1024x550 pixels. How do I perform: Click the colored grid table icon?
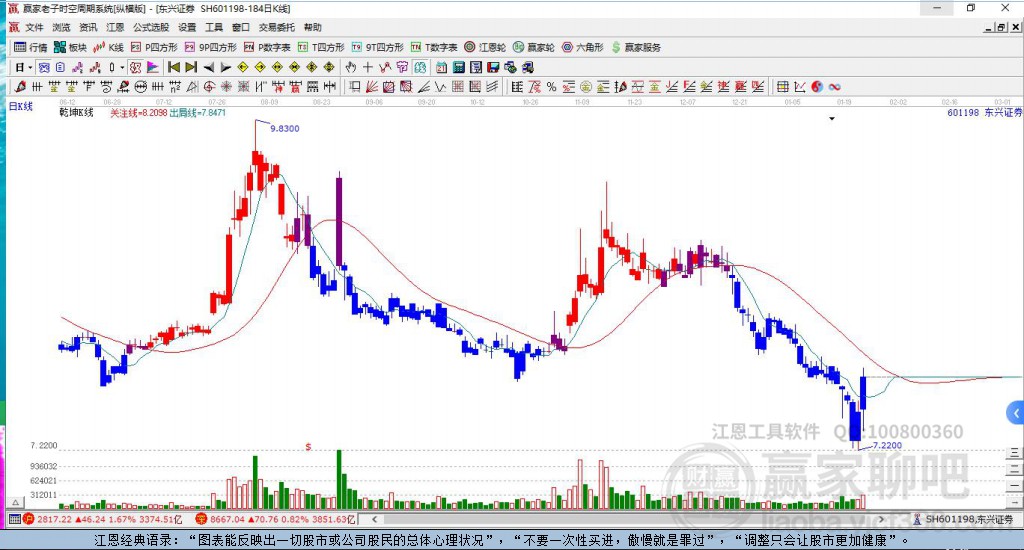click(782, 87)
